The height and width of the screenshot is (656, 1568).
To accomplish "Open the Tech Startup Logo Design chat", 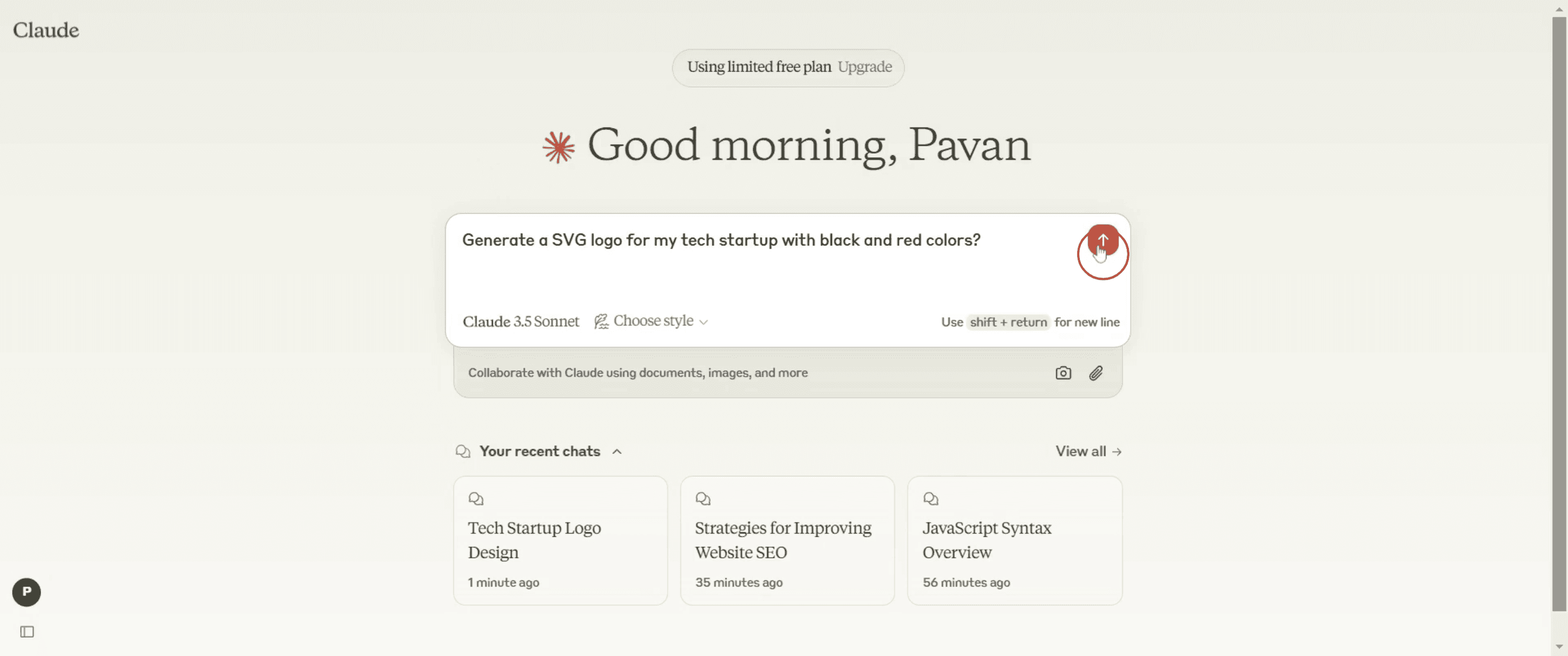I will pyautogui.click(x=560, y=540).
